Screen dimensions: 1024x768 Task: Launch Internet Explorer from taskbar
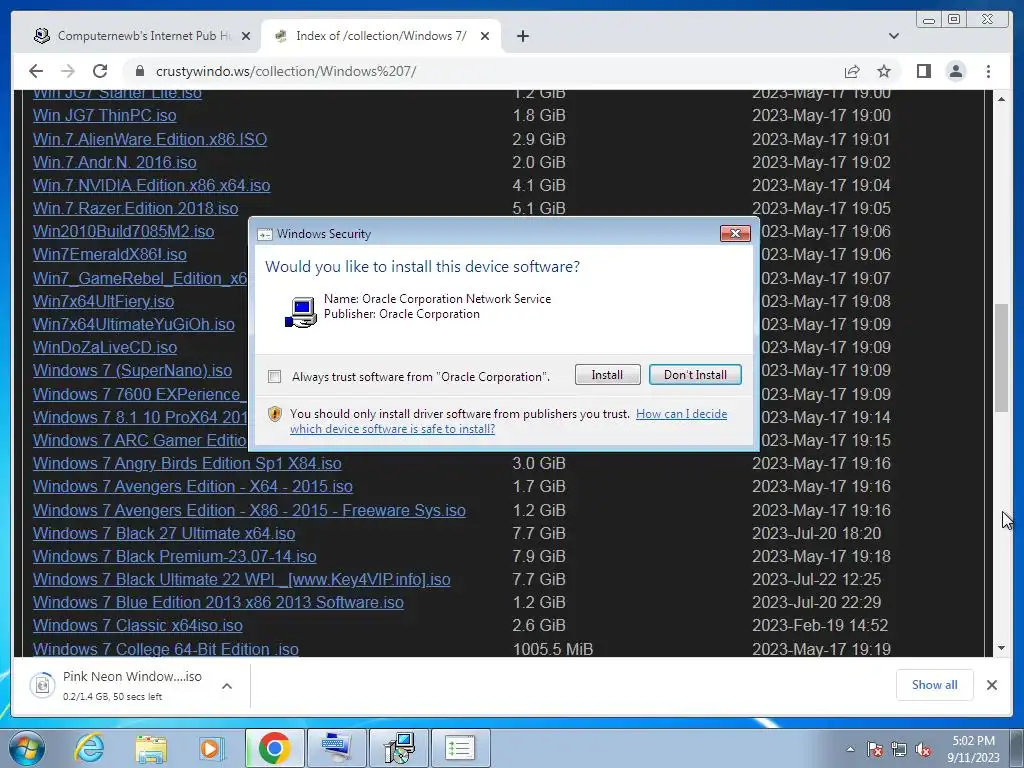point(89,748)
